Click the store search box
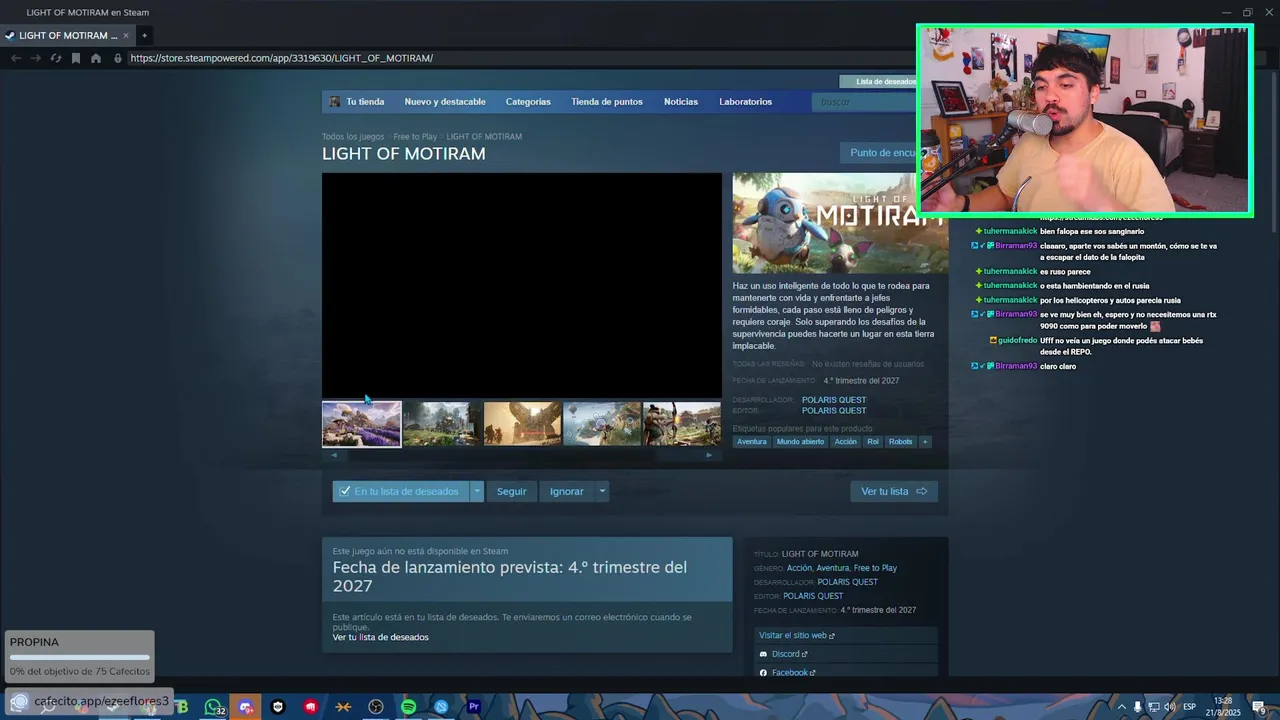Screen dimensions: 1280x720 click(866, 102)
